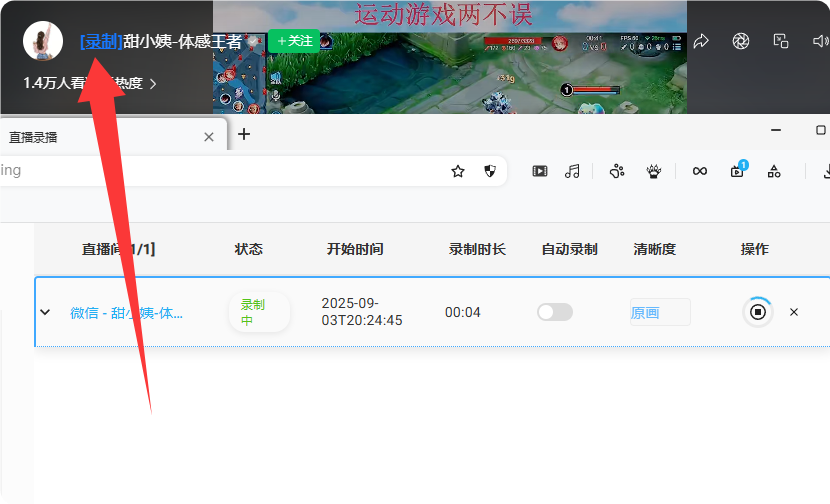Open the 原画 quality dropdown
The width and height of the screenshot is (830, 504).
(660, 312)
